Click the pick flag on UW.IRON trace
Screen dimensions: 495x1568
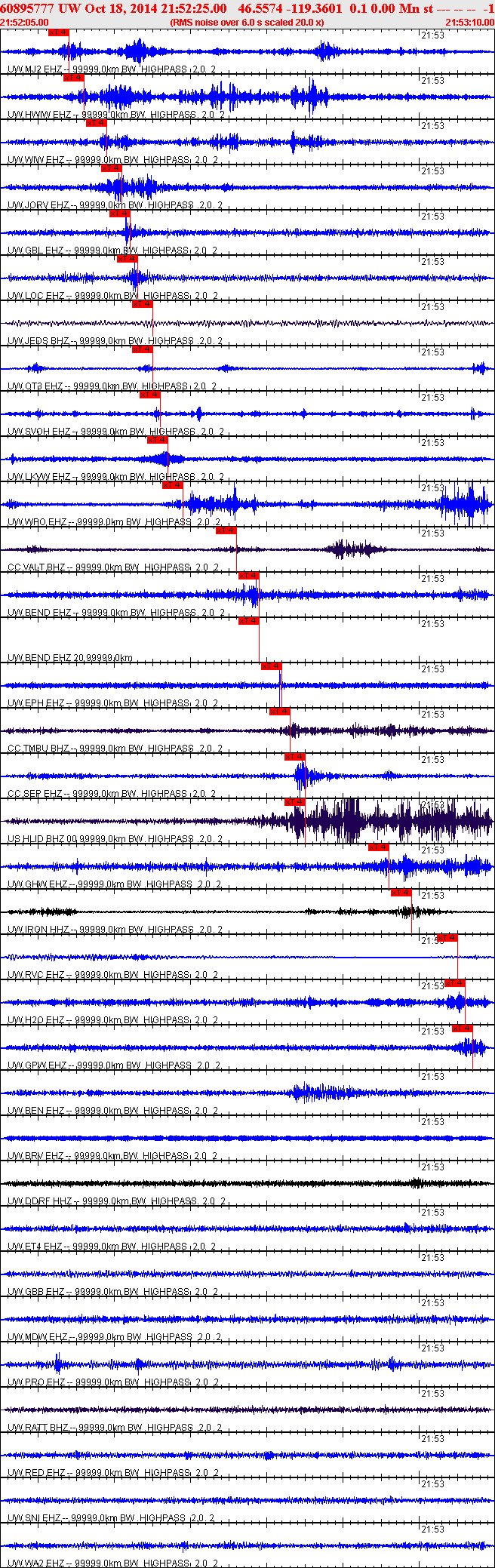401,893
